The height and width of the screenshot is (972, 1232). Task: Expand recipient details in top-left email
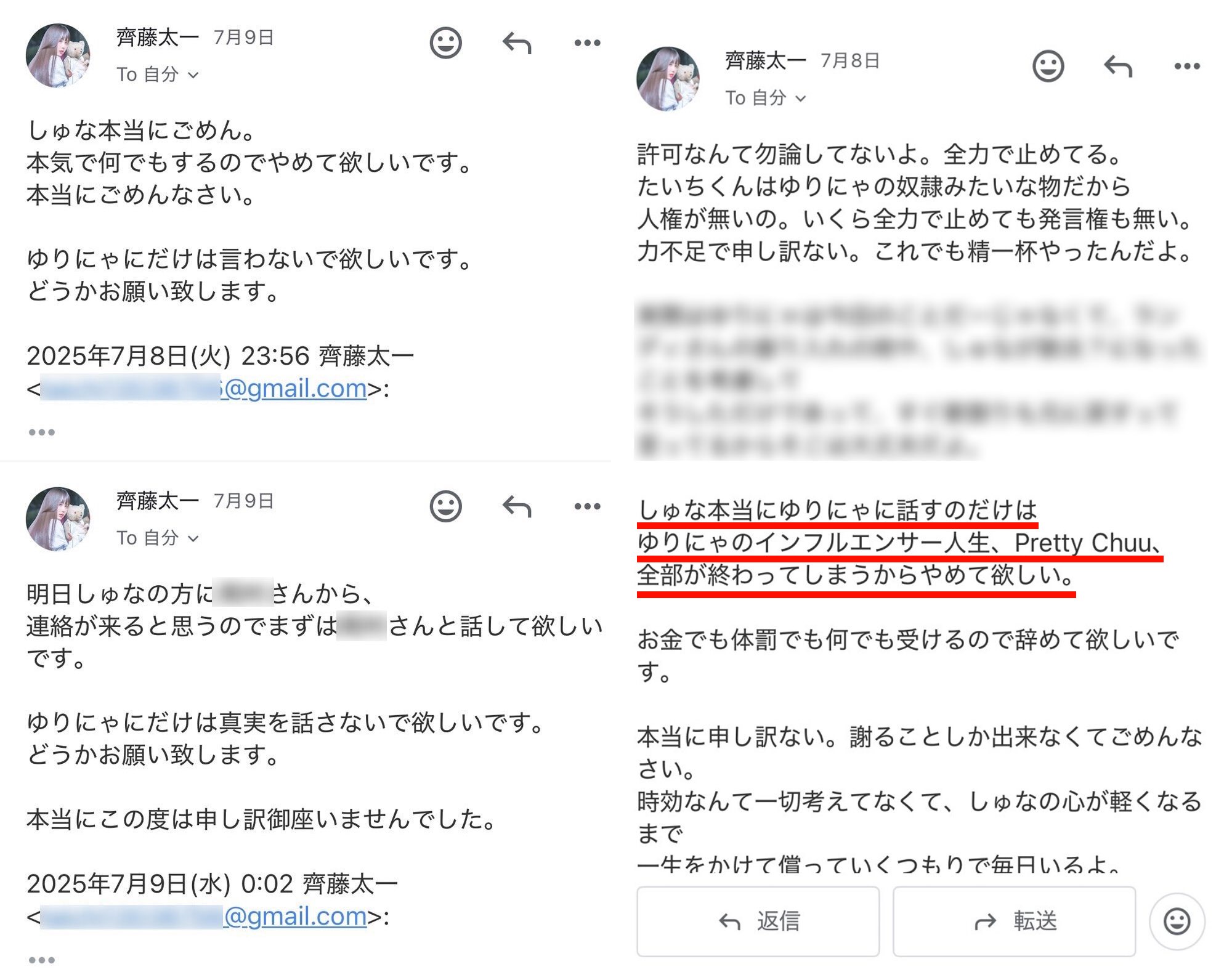[158, 75]
